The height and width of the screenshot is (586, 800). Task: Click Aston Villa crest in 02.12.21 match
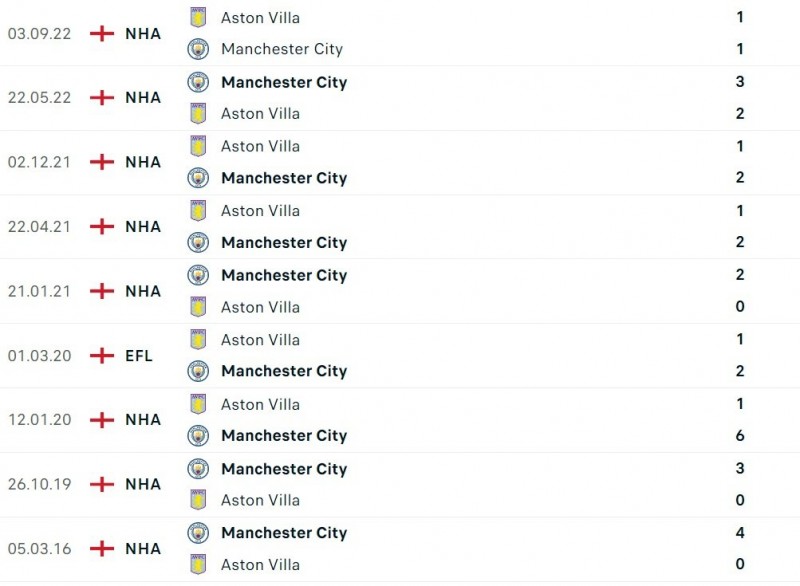tap(198, 146)
